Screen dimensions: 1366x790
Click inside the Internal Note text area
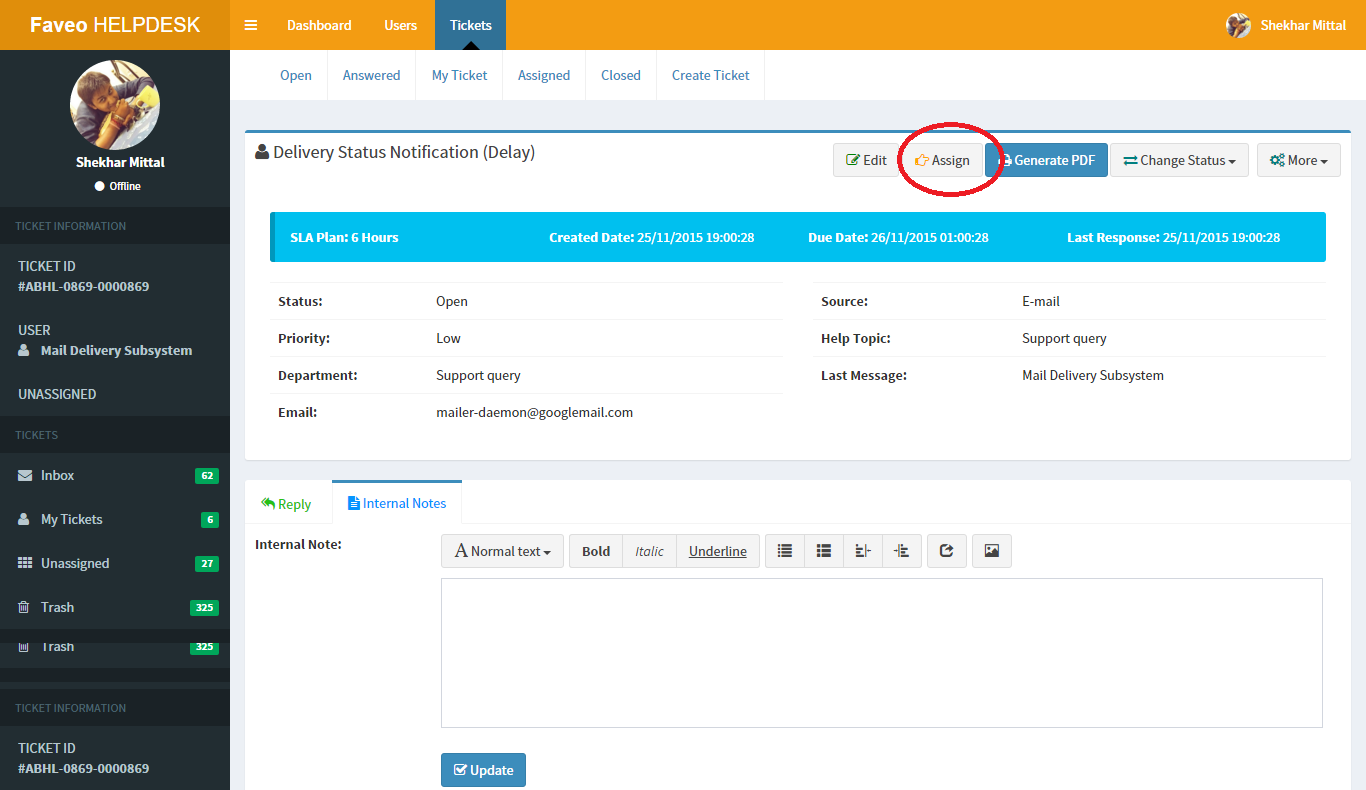pos(881,652)
